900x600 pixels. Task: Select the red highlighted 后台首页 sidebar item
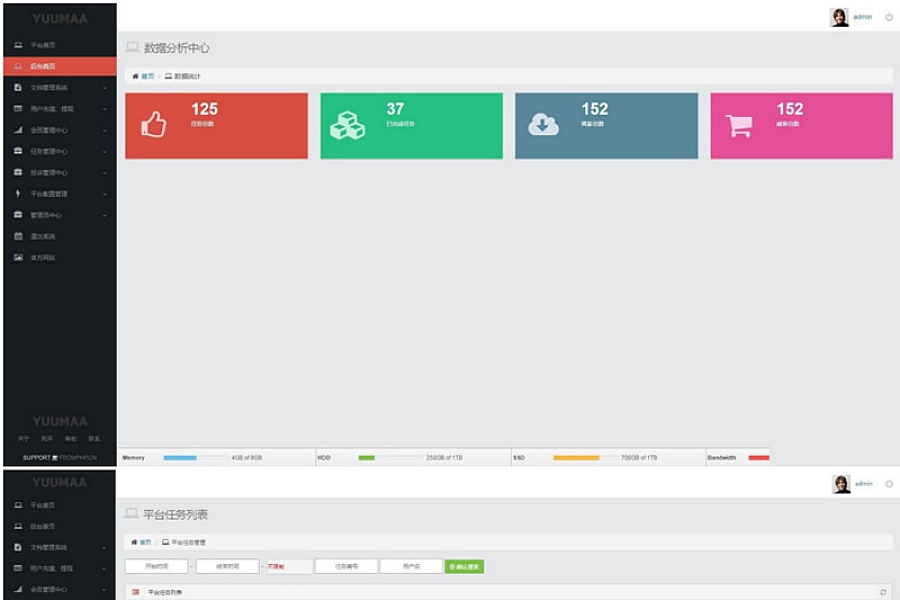pyautogui.click(x=60, y=66)
